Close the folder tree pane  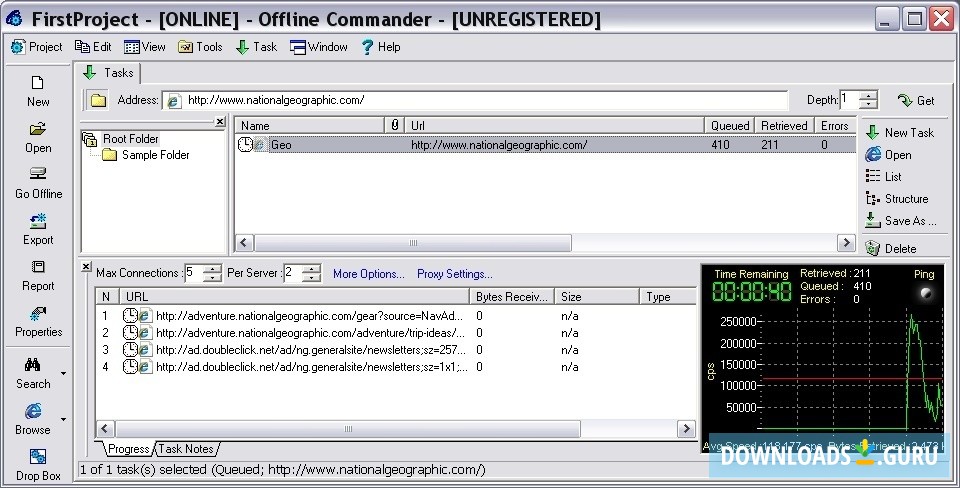(220, 122)
